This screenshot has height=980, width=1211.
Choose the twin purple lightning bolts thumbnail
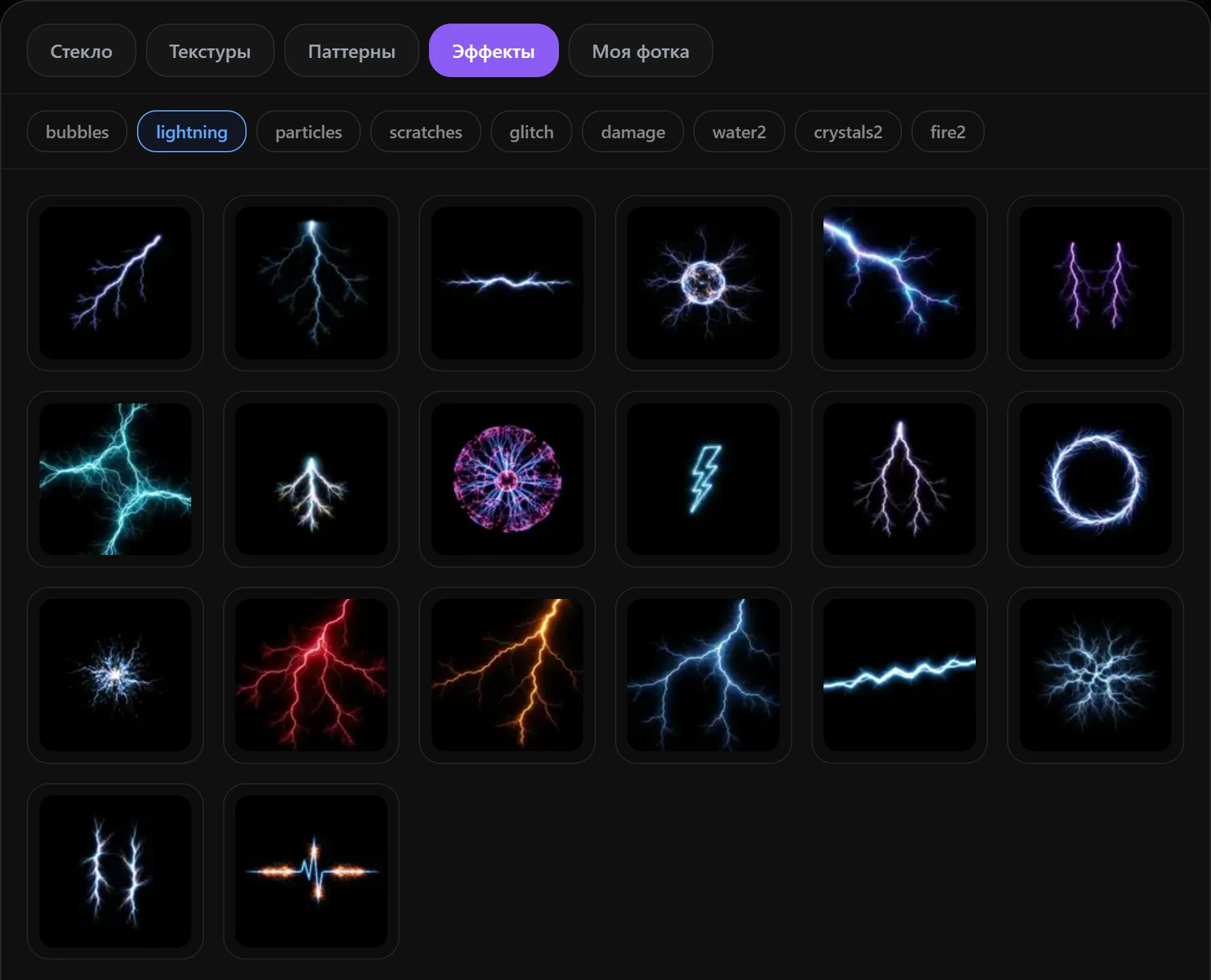point(1095,283)
